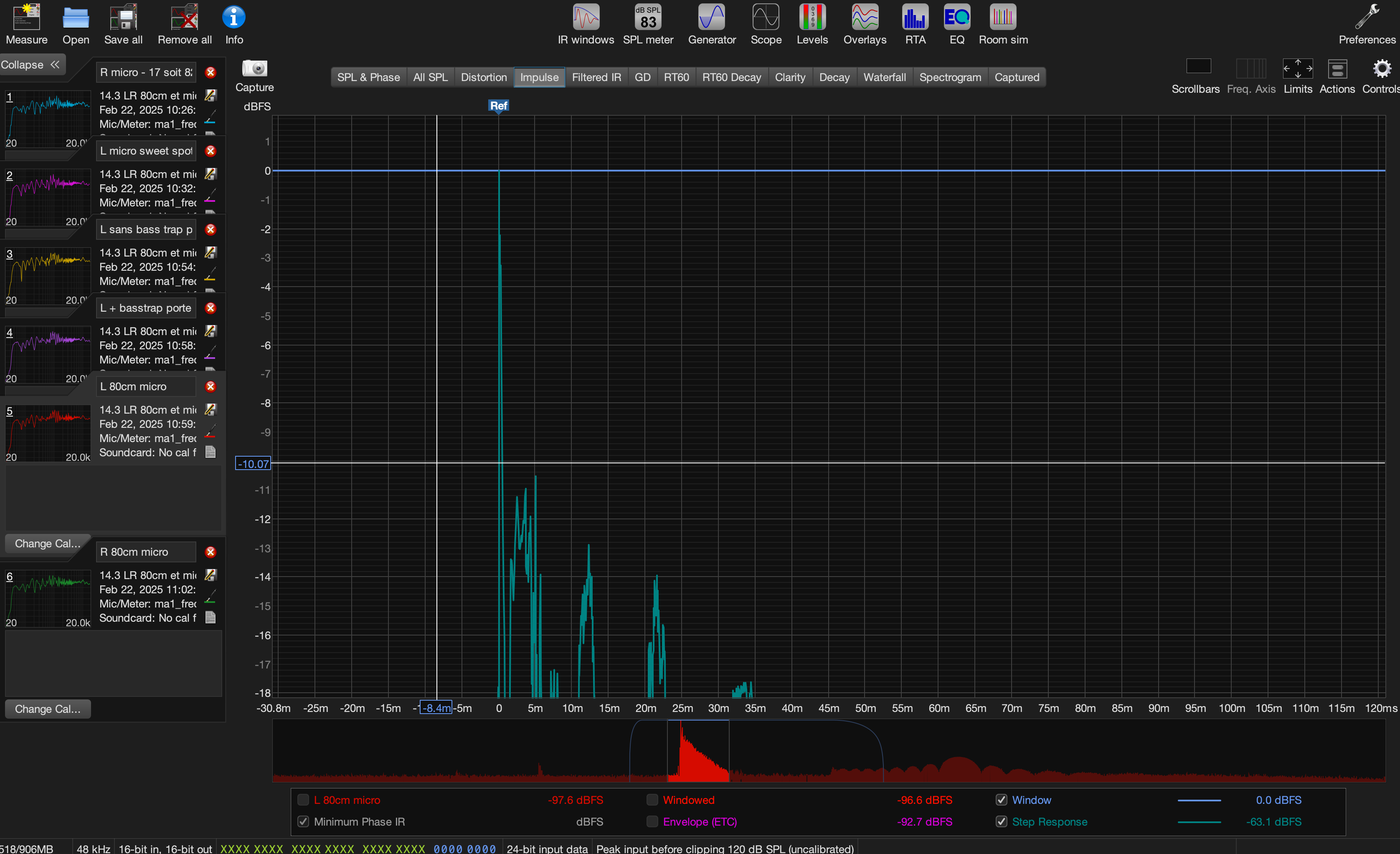Open the Scope tool
The image size is (1400, 854).
[766, 17]
